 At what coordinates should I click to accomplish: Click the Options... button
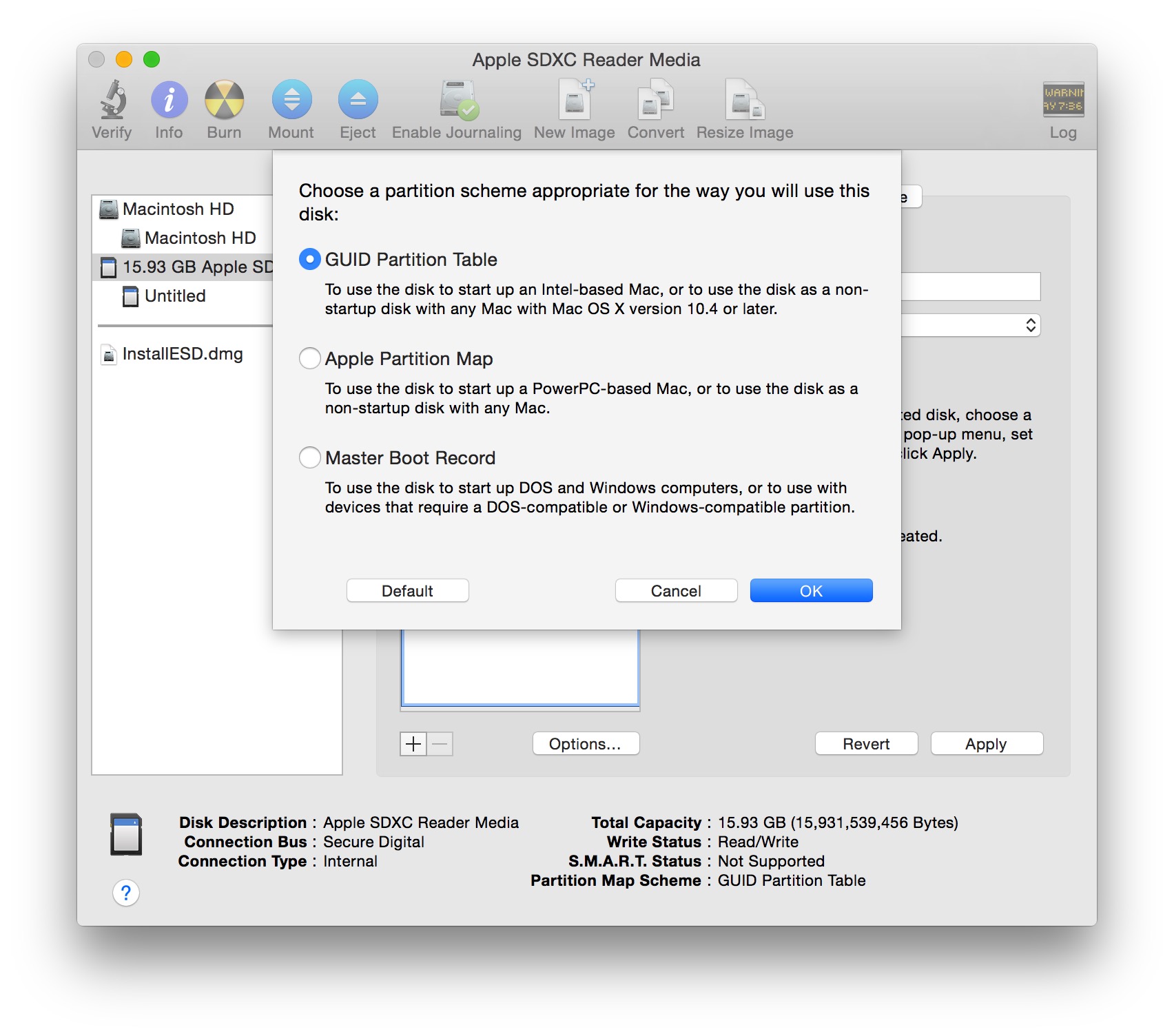586,744
